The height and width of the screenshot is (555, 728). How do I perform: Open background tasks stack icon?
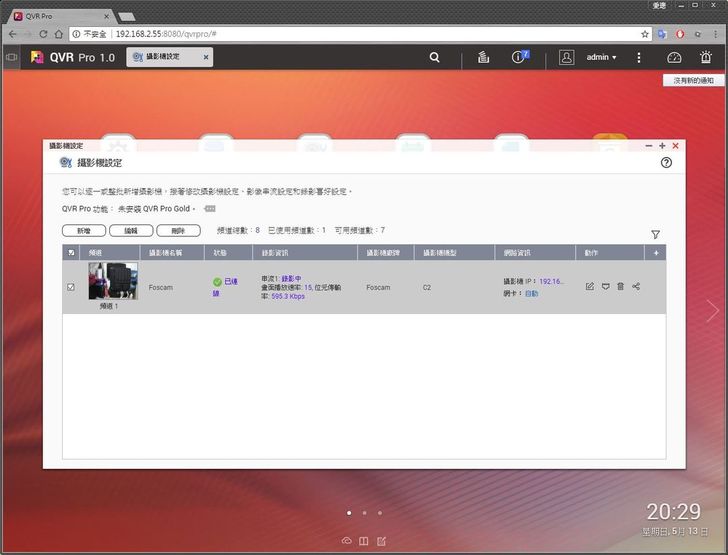coord(482,58)
